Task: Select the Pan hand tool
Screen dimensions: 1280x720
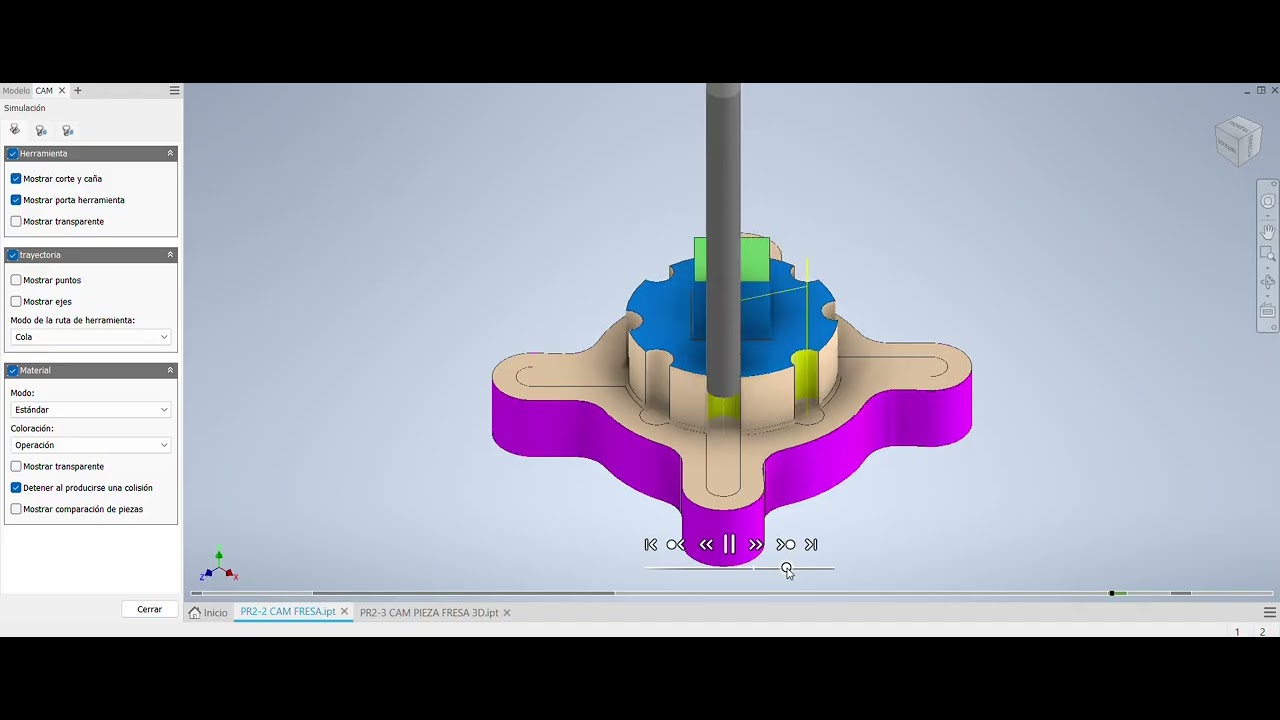Action: tap(1268, 231)
